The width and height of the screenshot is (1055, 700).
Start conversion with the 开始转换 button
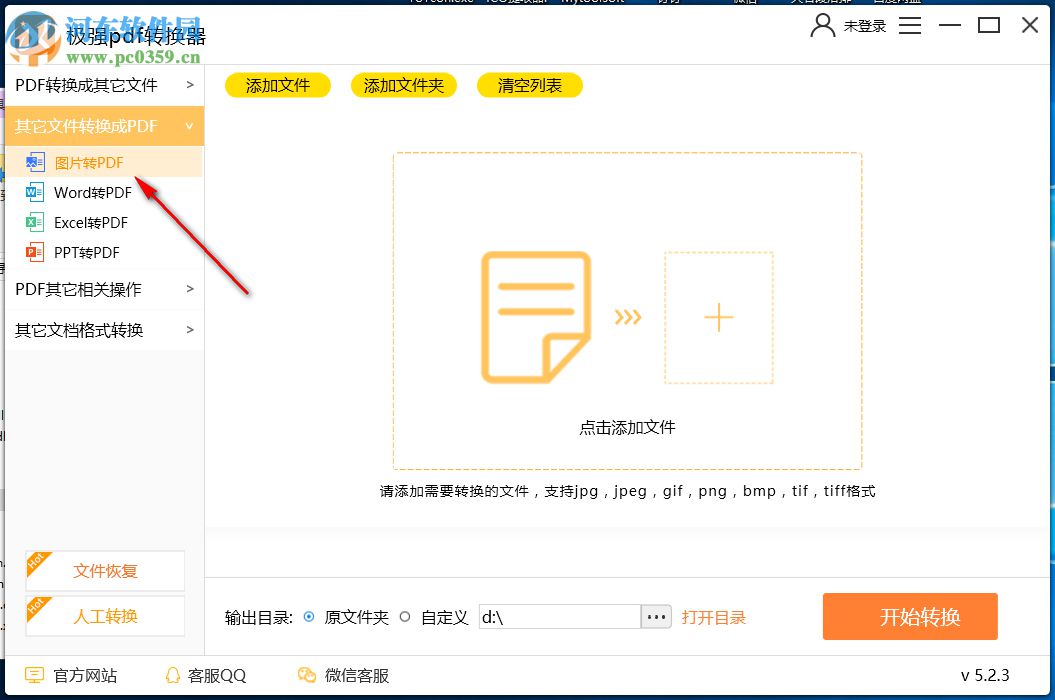point(909,616)
